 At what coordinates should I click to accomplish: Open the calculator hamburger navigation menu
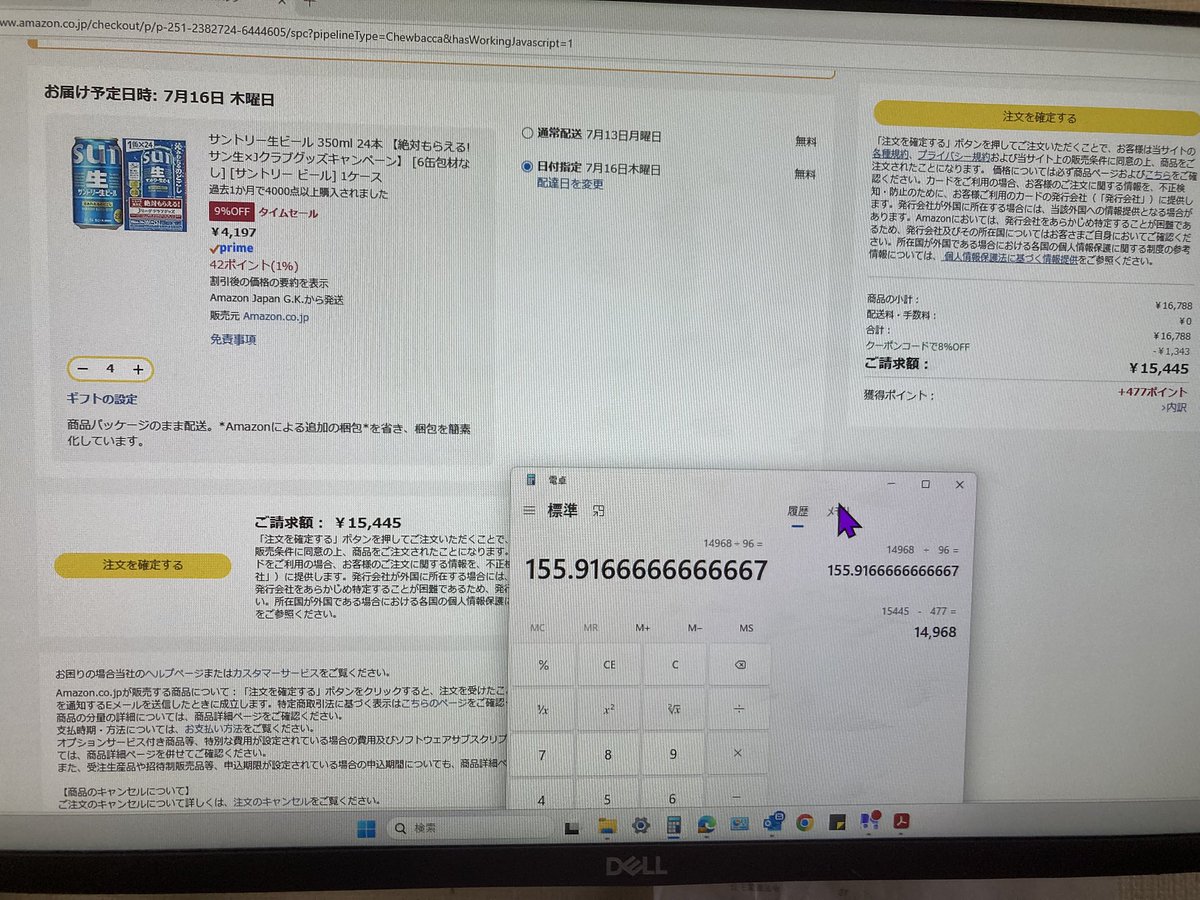tap(529, 510)
